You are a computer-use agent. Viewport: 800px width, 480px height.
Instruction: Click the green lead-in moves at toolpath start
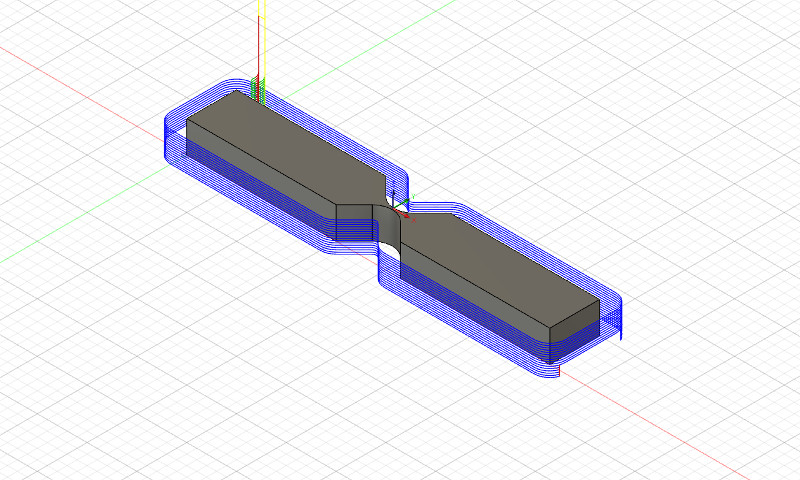click(x=258, y=88)
